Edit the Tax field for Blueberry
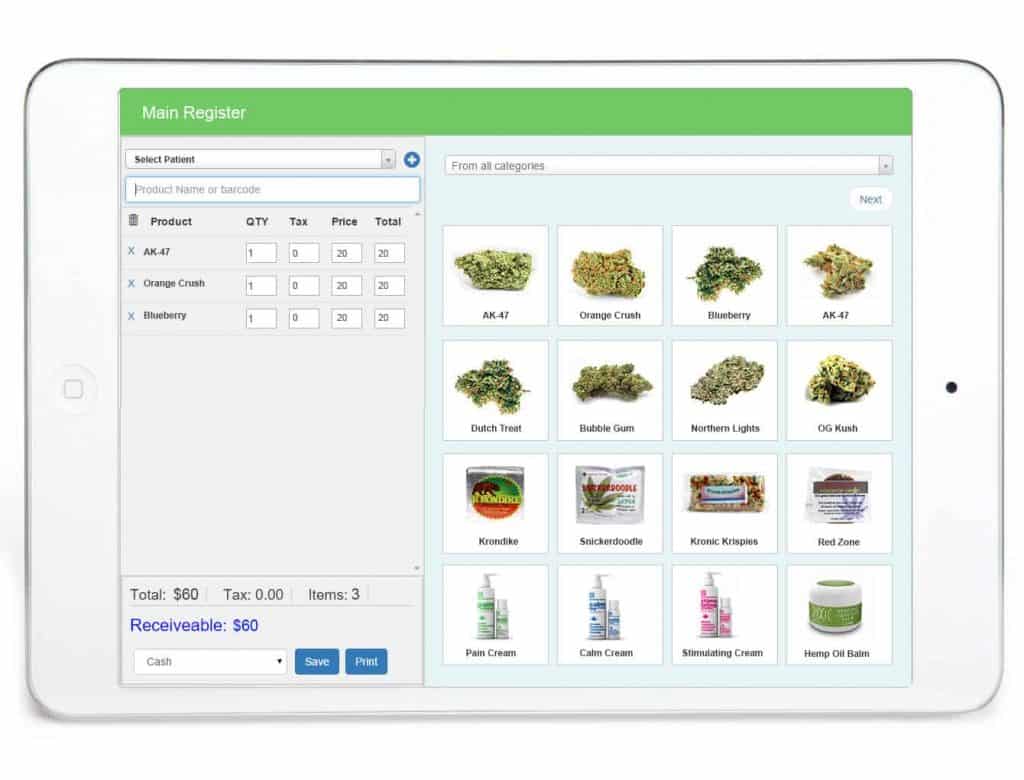 (303, 316)
